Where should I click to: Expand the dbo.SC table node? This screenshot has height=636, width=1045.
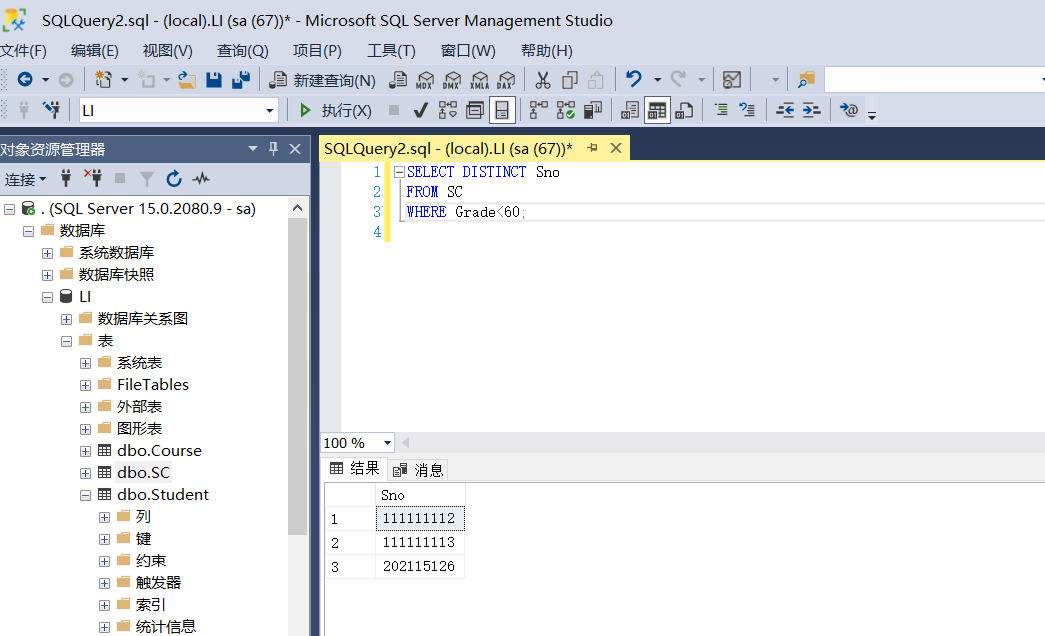(85, 473)
